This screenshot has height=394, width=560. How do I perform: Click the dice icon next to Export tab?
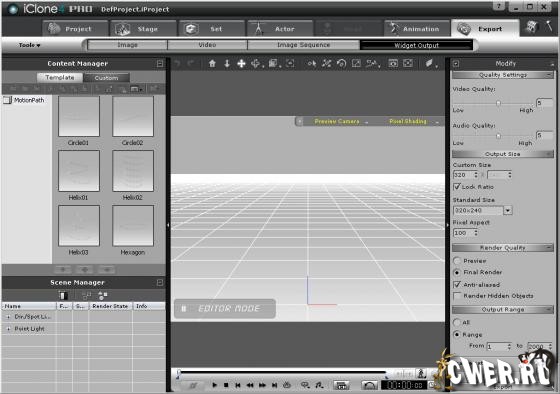pos(531,27)
